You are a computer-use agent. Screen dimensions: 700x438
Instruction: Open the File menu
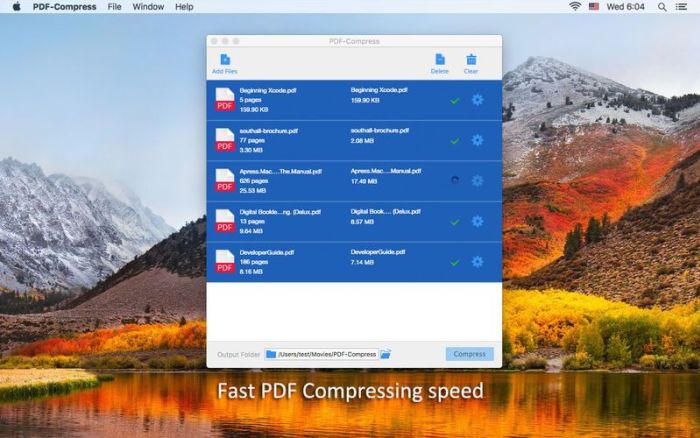114,7
